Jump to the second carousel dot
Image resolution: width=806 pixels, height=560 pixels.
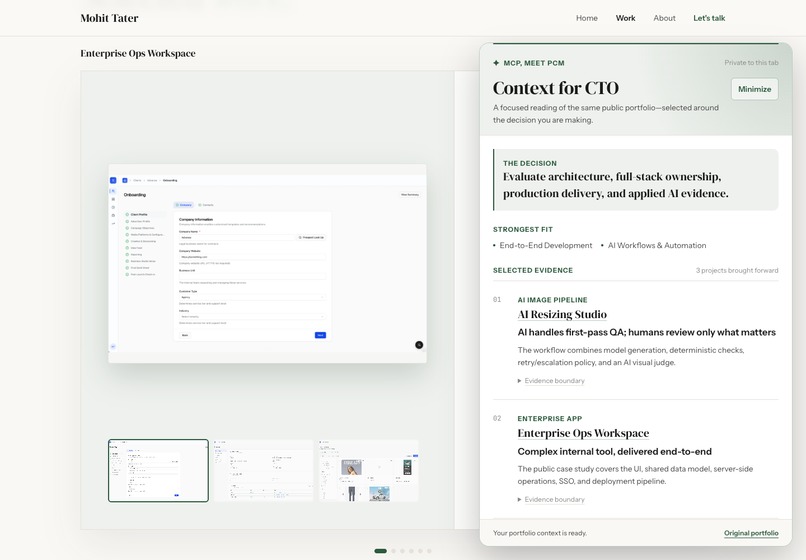coord(394,551)
